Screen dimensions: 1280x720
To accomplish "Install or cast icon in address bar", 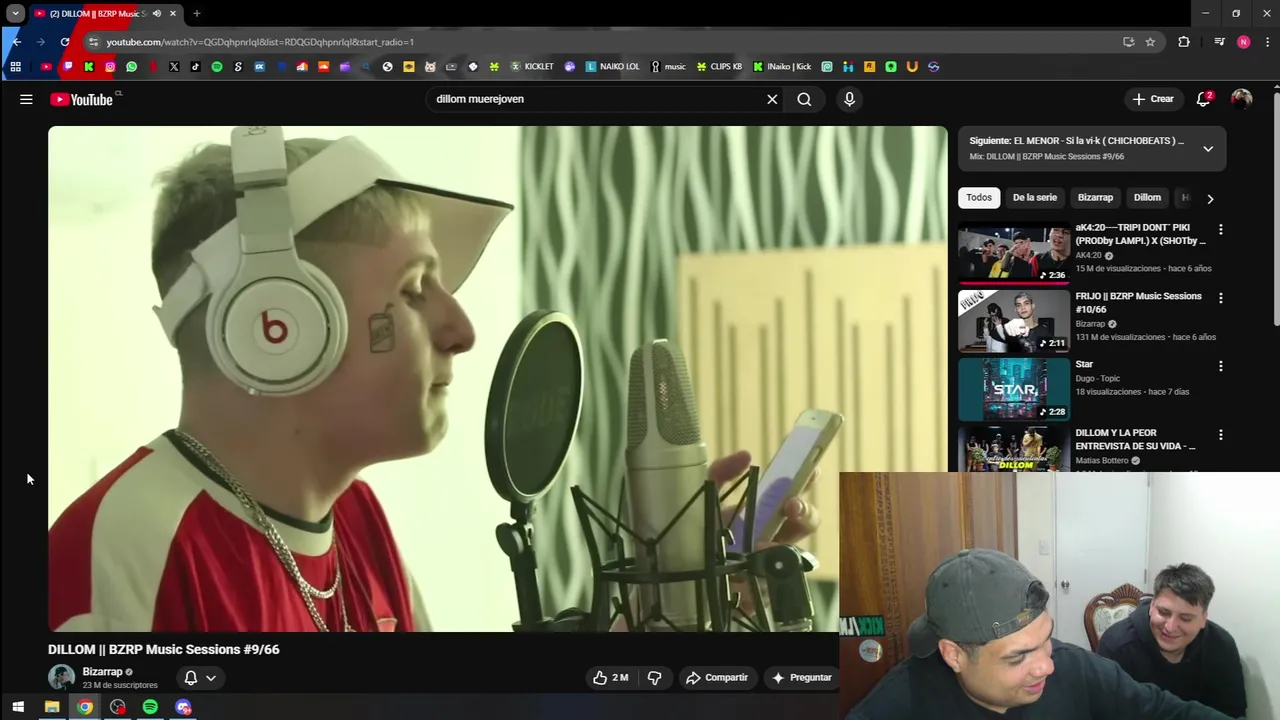I will pos(1128,42).
